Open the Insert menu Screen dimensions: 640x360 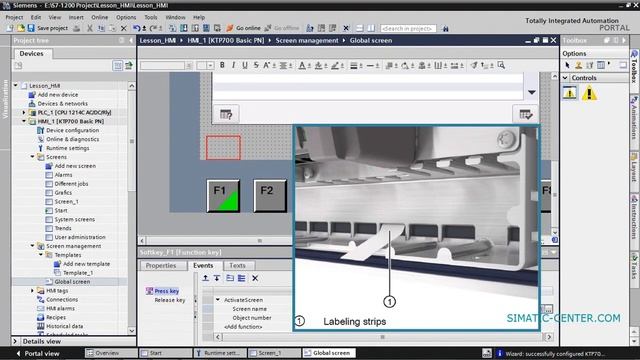click(x=76, y=17)
